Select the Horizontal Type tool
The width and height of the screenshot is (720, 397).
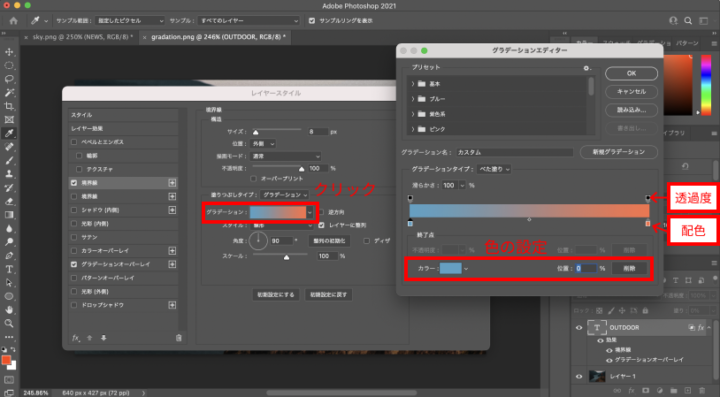[9, 269]
